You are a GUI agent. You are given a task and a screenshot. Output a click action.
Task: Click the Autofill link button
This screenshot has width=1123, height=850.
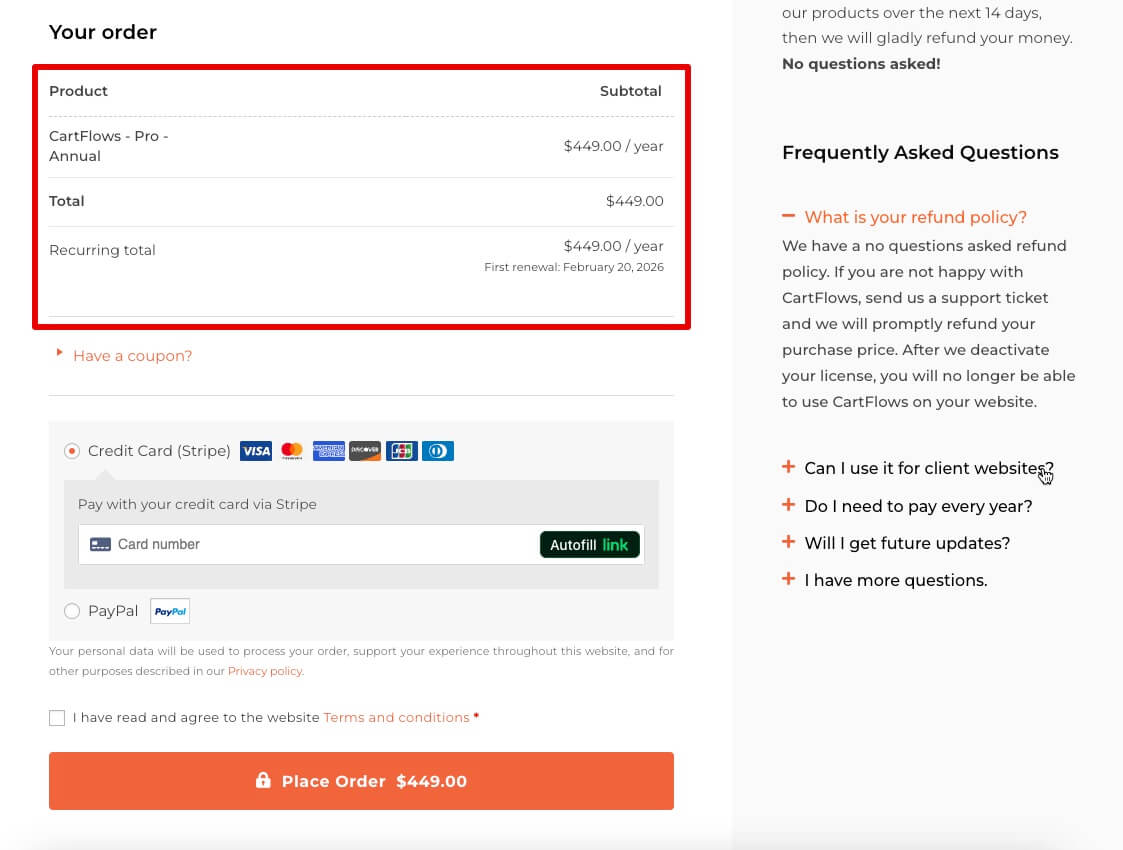pyautogui.click(x=589, y=545)
